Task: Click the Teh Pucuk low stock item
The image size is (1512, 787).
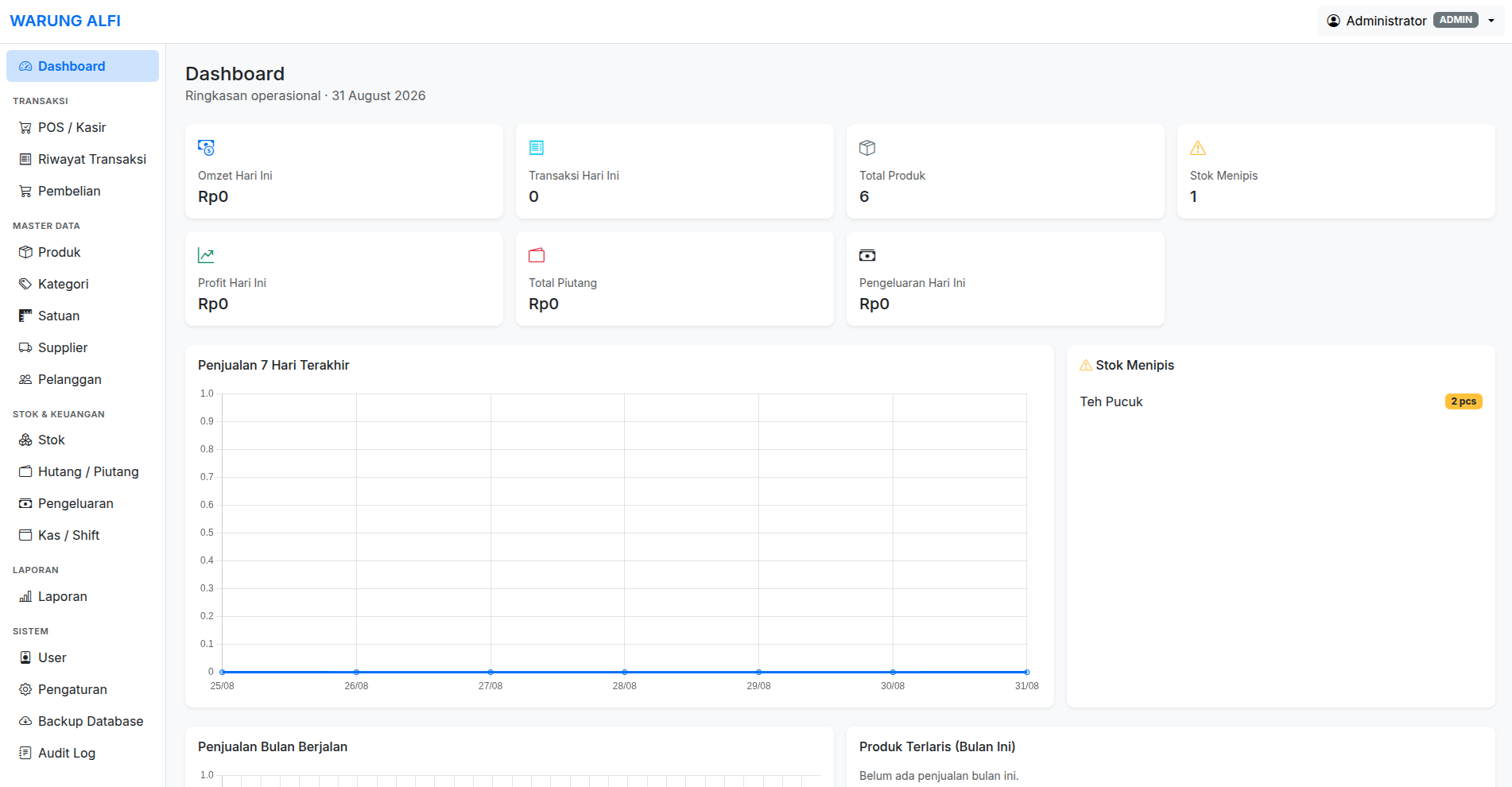Action: (x=1111, y=401)
